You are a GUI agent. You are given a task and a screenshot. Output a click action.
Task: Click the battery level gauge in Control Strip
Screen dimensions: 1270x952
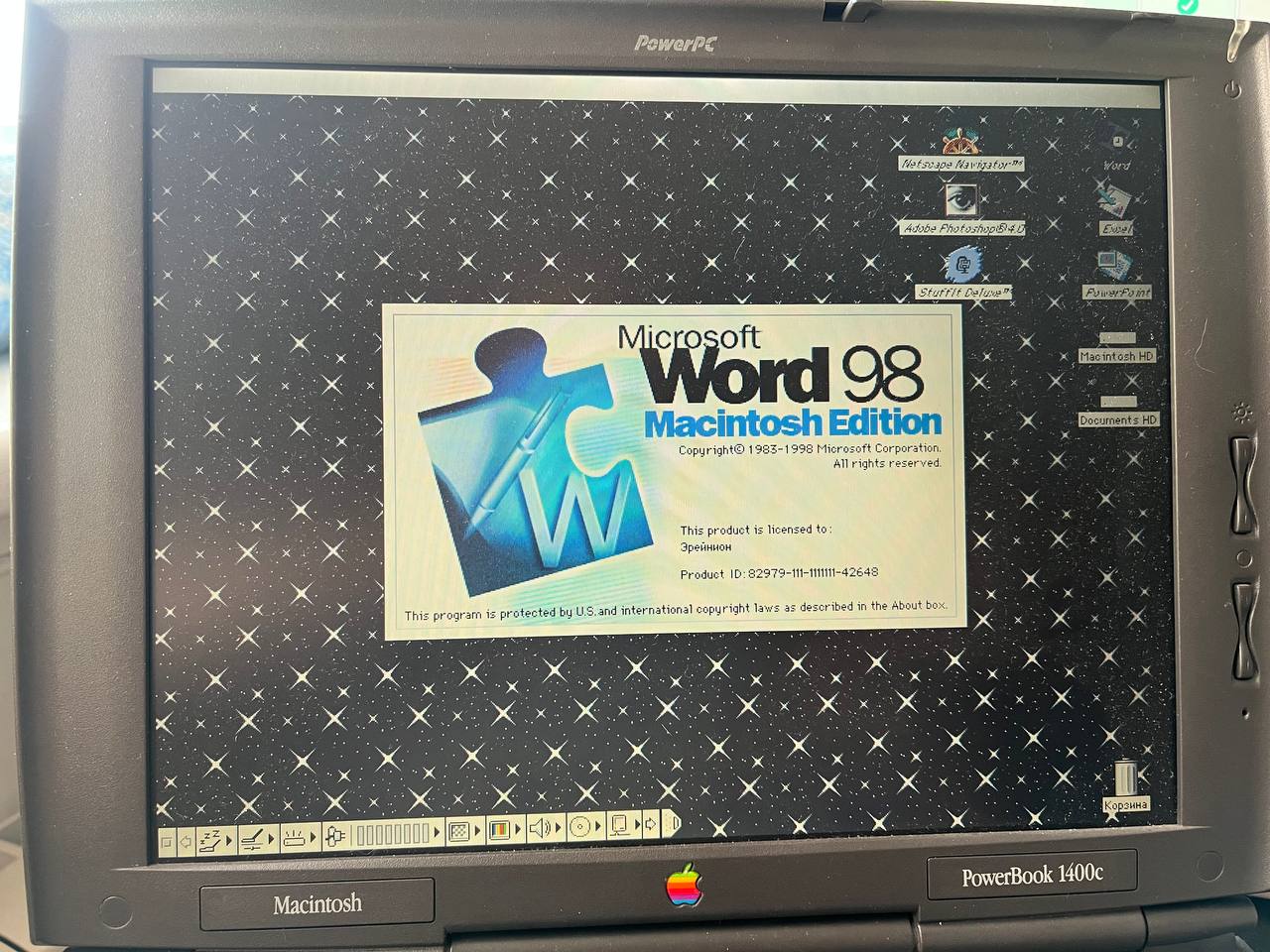(394, 834)
